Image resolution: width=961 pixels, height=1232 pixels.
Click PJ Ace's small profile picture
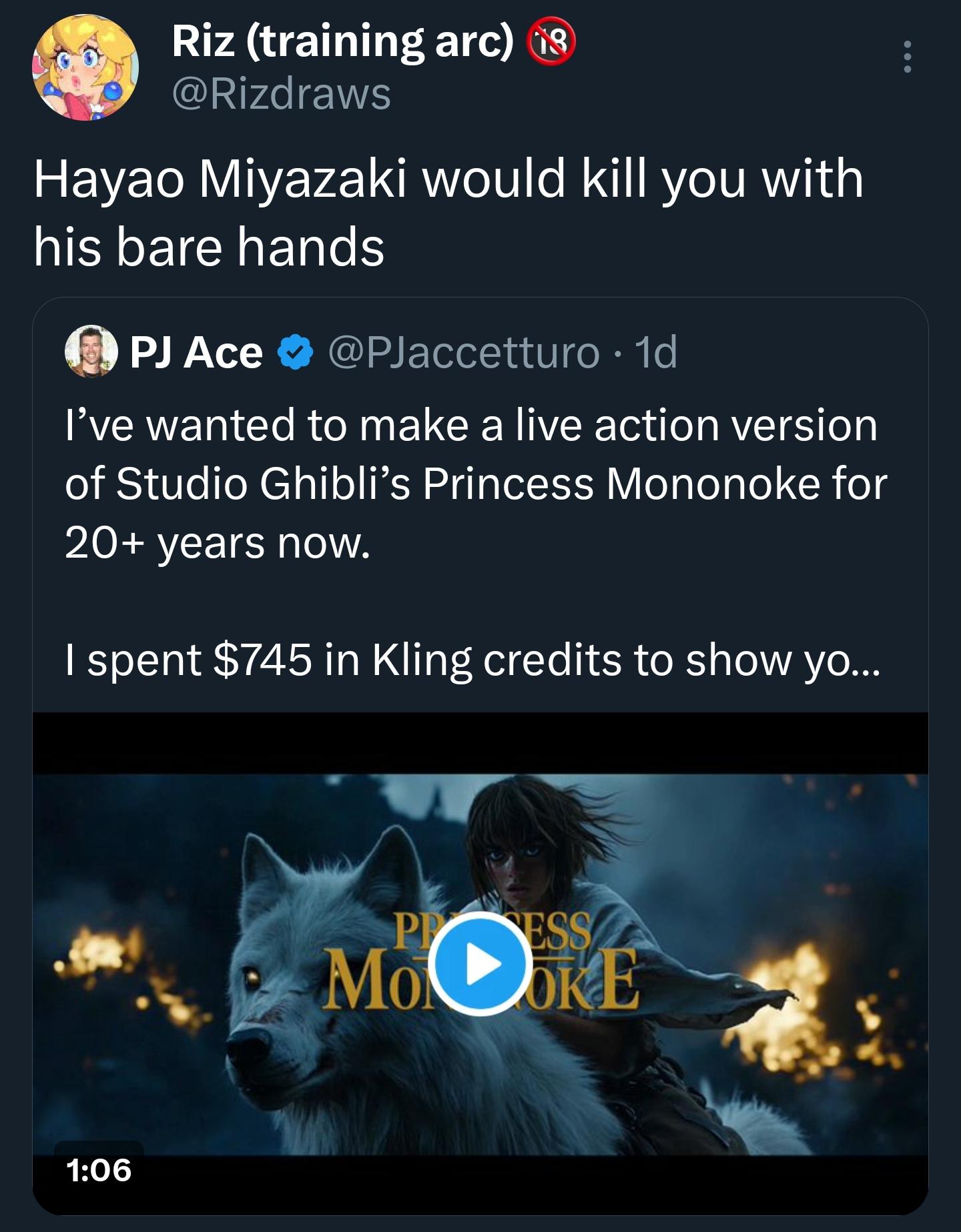click(91, 352)
